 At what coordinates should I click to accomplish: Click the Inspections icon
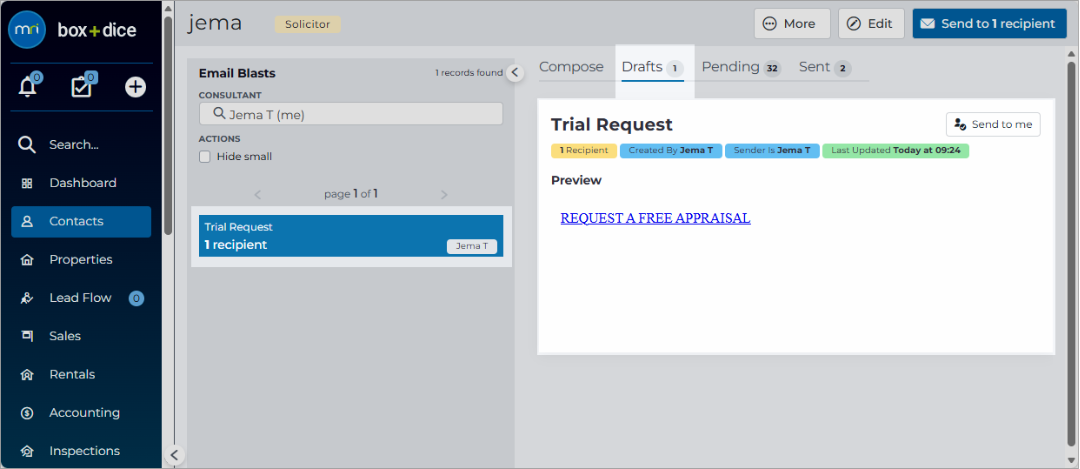click(27, 451)
